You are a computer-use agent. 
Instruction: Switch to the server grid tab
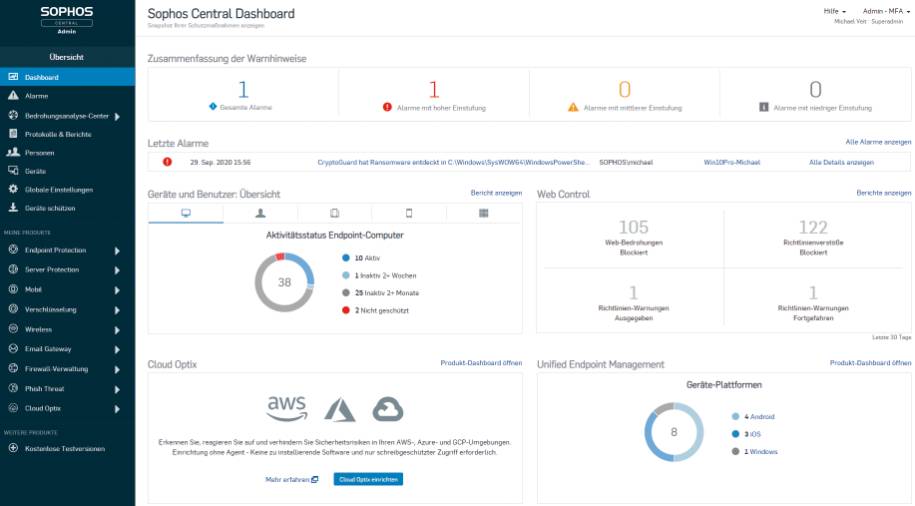tap(484, 213)
